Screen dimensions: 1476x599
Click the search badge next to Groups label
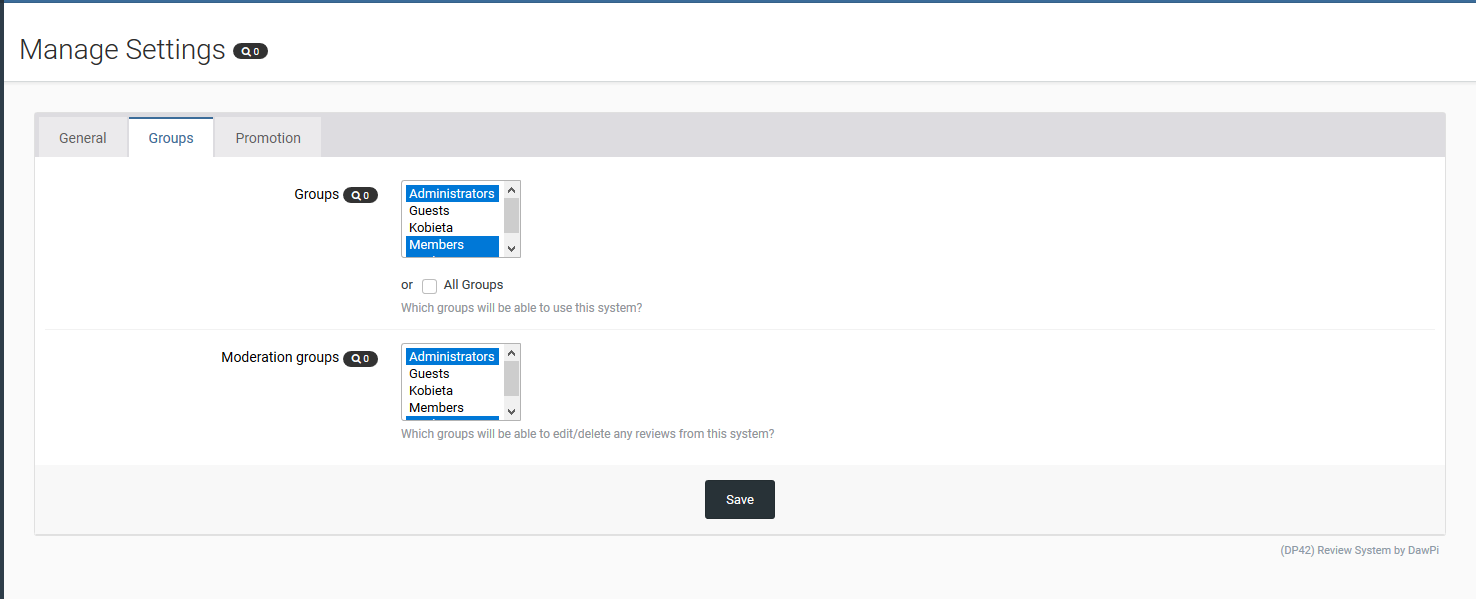pyautogui.click(x=360, y=195)
